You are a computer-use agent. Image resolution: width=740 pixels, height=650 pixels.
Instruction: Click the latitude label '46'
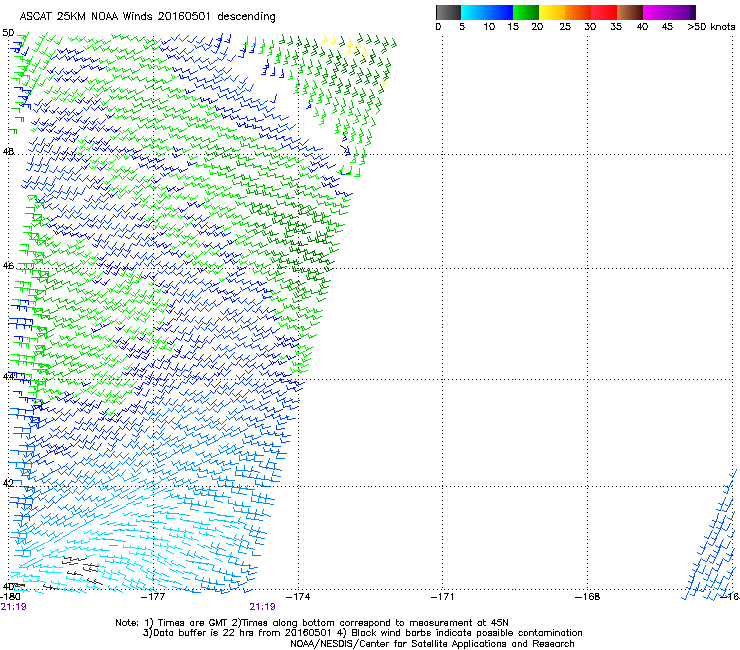(8, 266)
